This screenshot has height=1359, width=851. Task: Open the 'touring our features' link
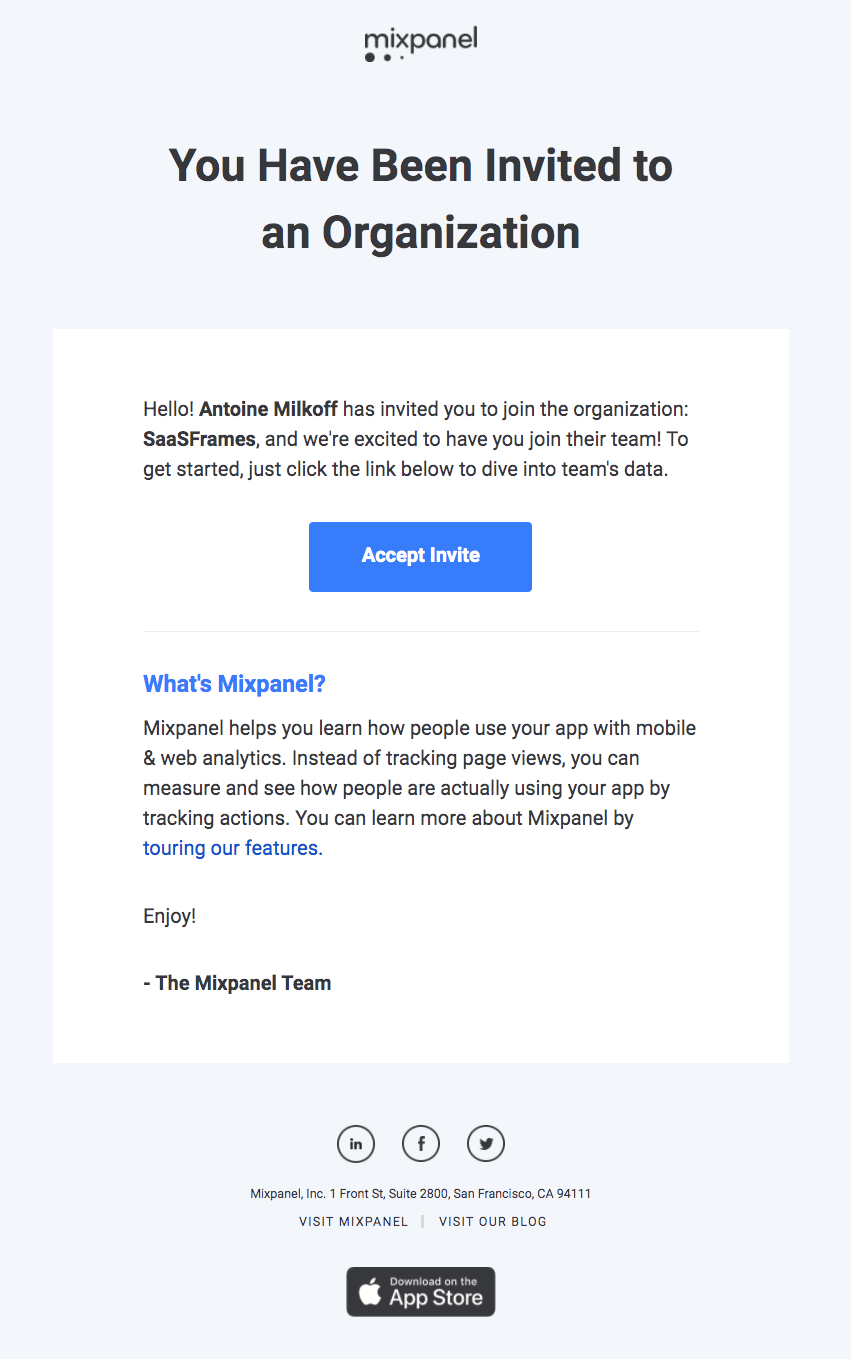(229, 847)
